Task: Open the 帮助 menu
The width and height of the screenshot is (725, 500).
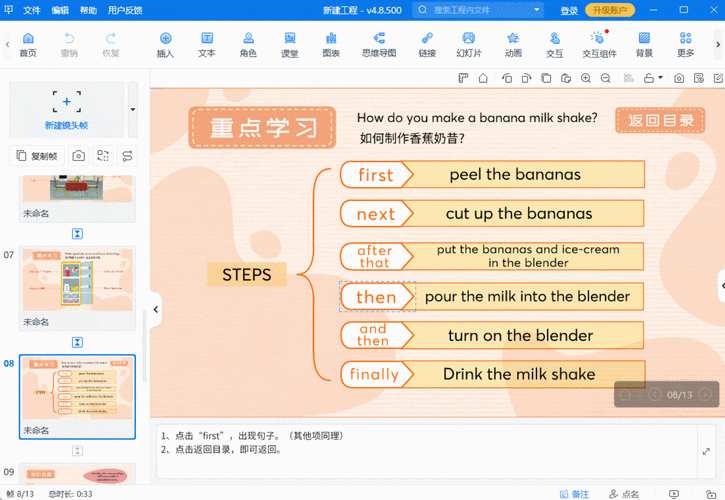Action: 88,10
